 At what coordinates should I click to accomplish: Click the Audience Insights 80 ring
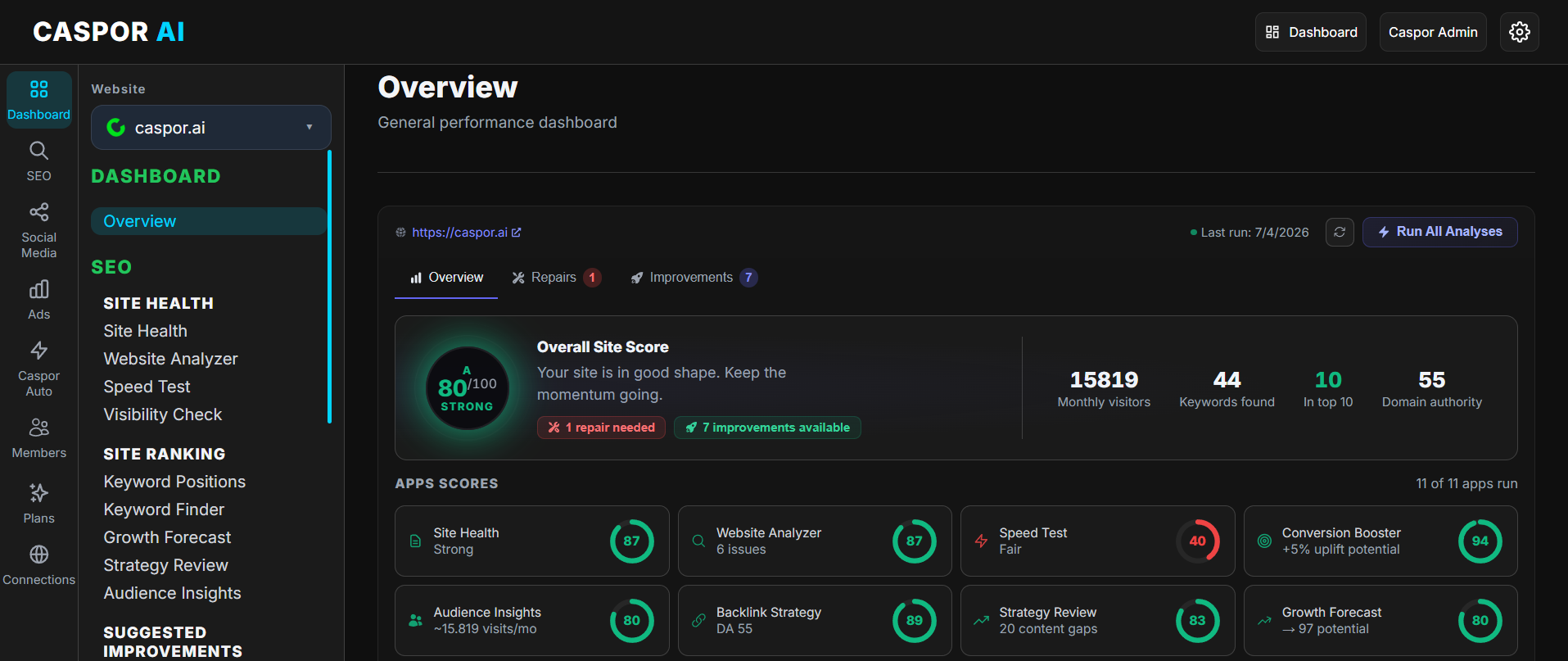pyautogui.click(x=631, y=620)
